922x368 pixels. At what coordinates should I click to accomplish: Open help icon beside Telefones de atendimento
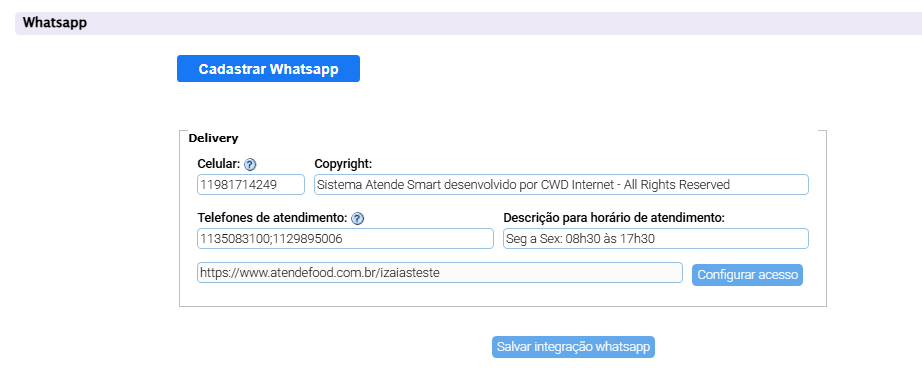pyautogui.click(x=358, y=218)
